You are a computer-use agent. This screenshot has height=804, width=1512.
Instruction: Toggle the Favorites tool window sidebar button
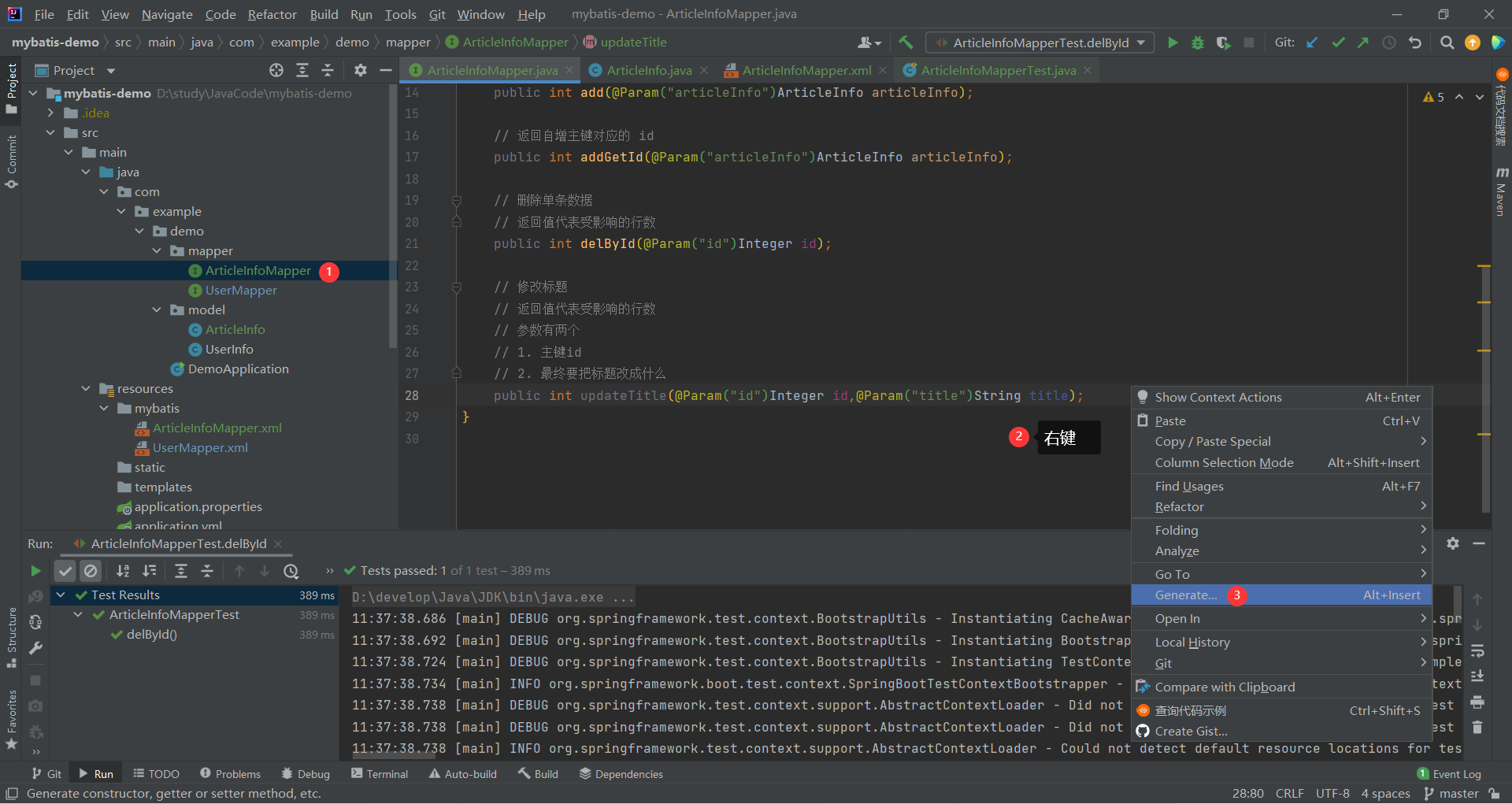point(11,719)
